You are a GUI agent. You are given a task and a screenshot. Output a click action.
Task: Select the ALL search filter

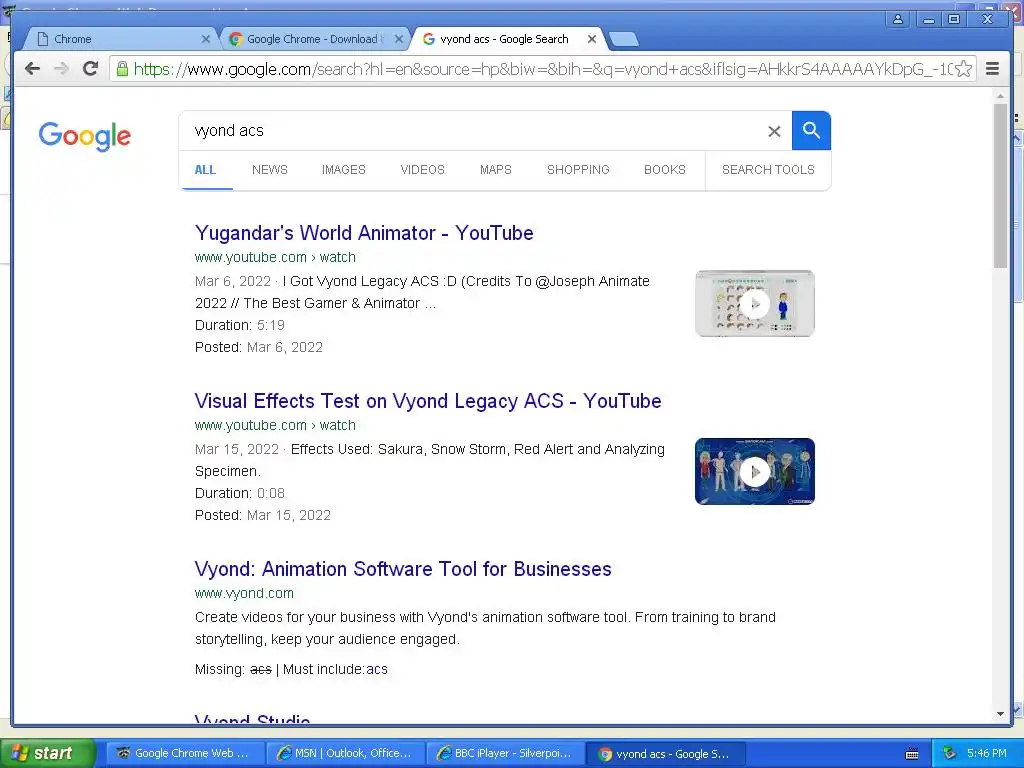click(205, 170)
